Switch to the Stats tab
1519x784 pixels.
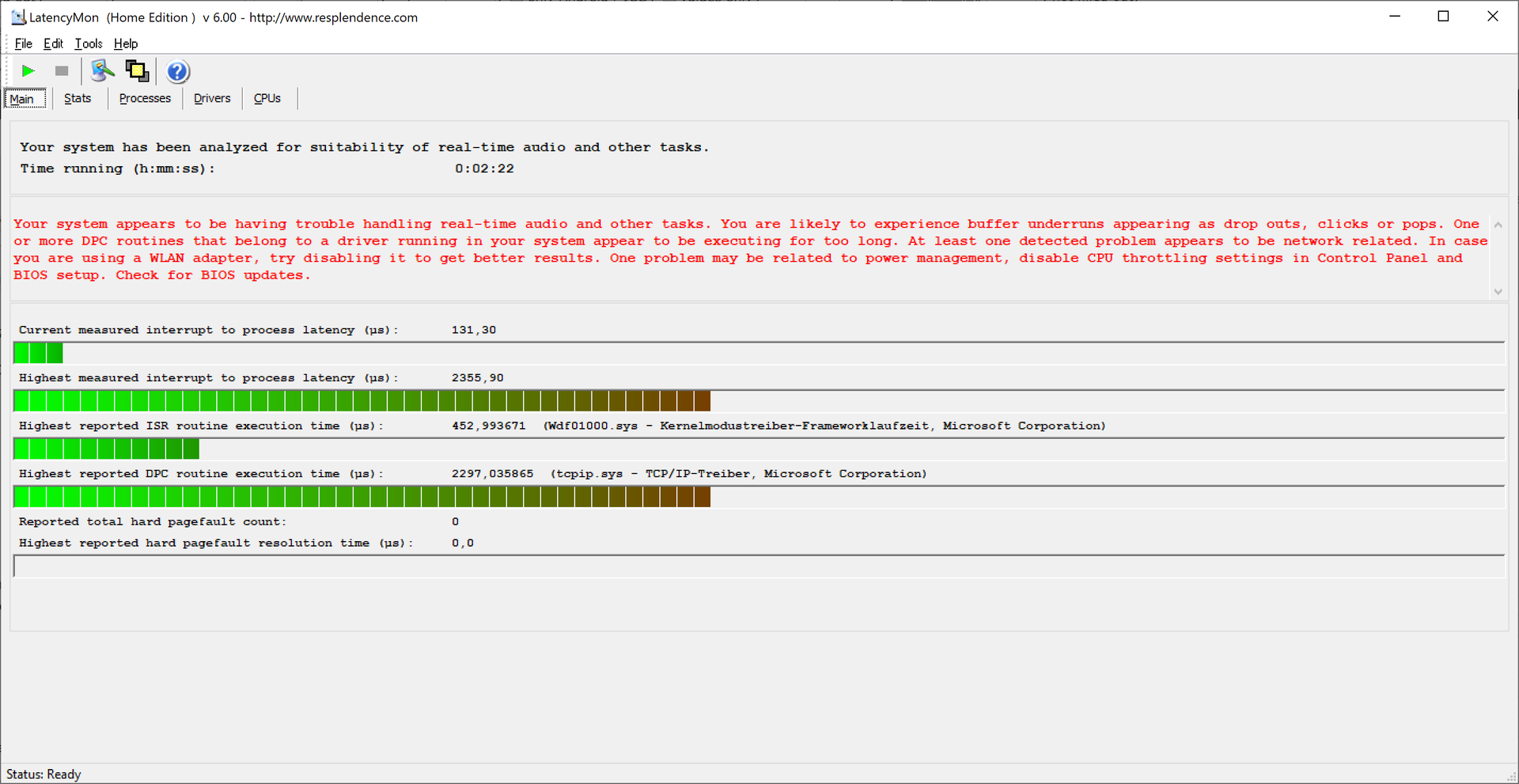78,99
